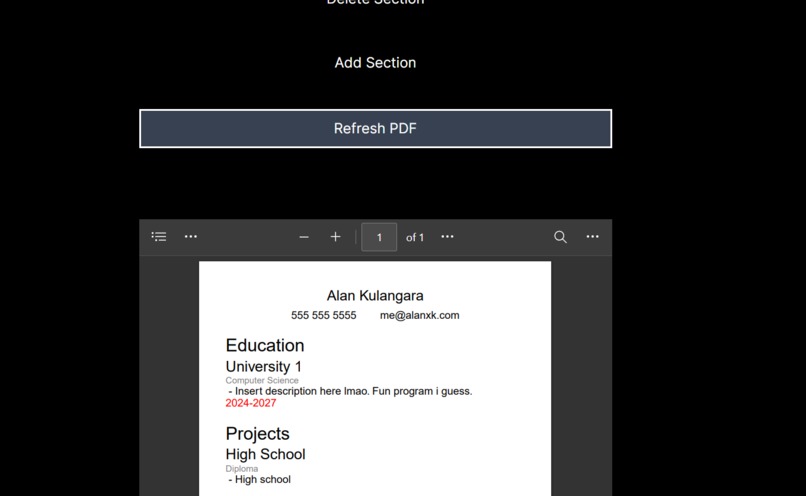Zoom out the PDF with the minus icon
The width and height of the screenshot is (806, 496).
[304, 237]
